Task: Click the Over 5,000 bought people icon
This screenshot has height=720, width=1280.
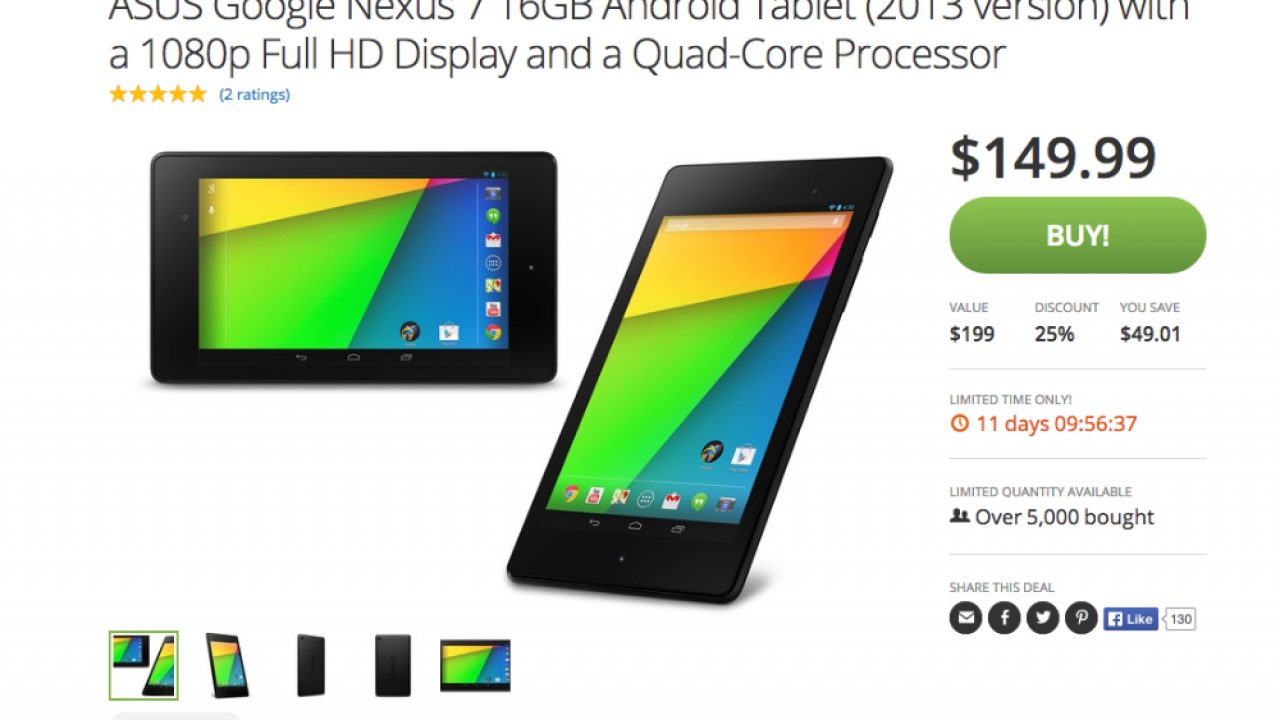Action: point(959,516)
